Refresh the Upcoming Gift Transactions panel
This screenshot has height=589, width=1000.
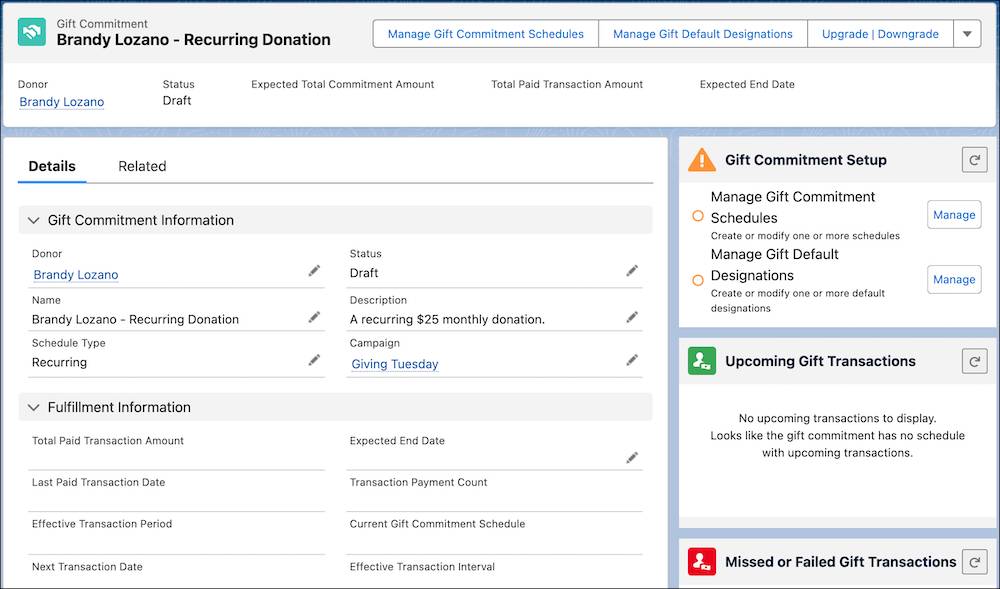974,361
